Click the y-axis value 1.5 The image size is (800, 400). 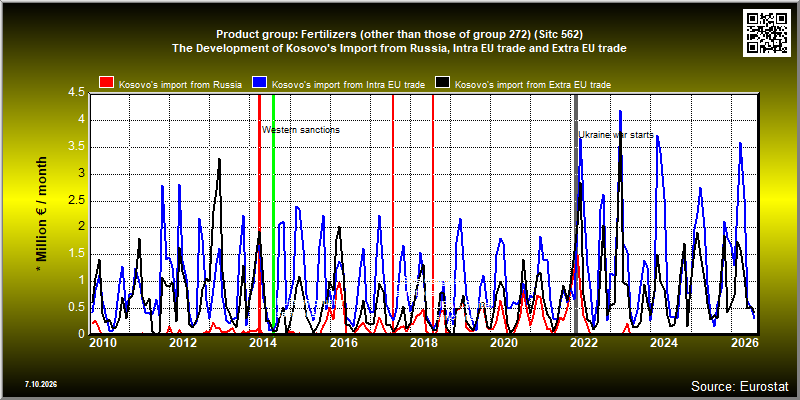[77, 254]
